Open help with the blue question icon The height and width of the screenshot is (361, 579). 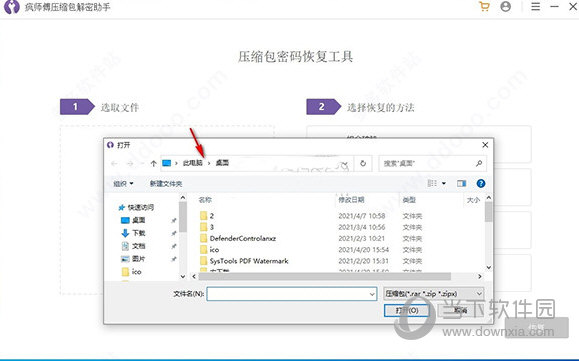481,183
